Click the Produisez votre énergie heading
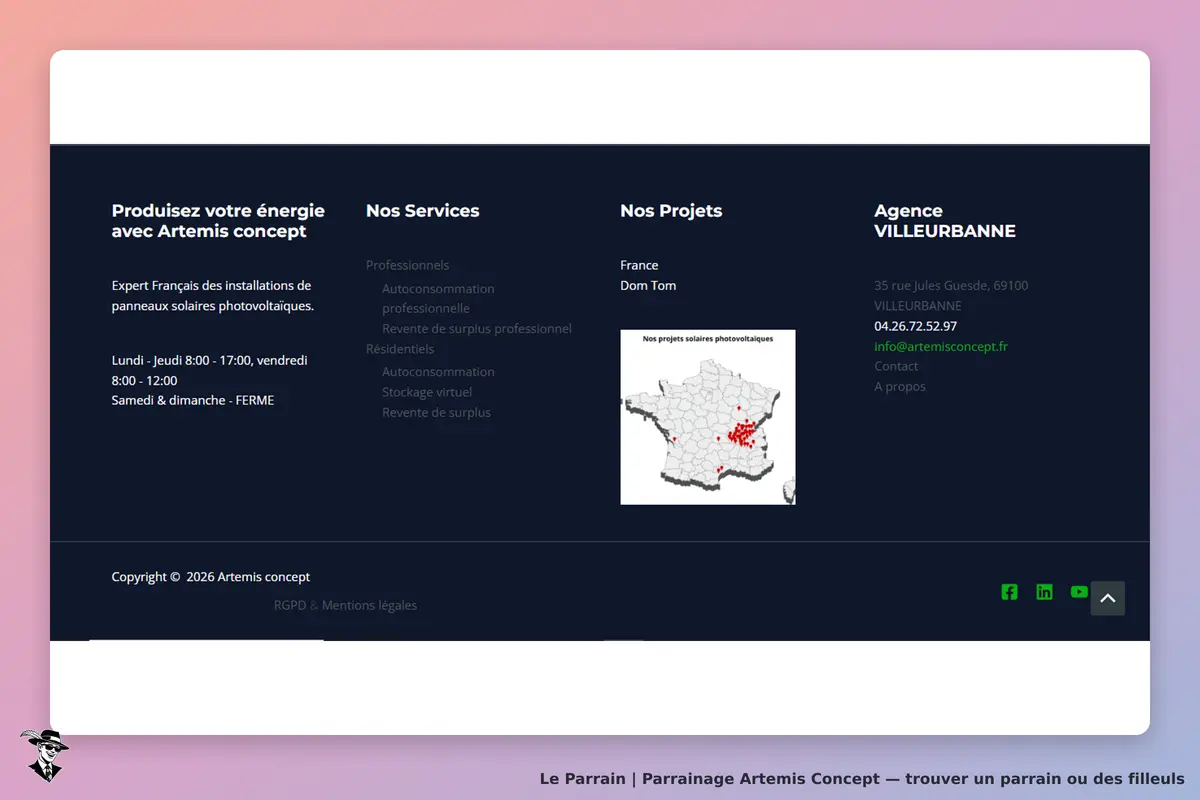 [x=218, y=221]
